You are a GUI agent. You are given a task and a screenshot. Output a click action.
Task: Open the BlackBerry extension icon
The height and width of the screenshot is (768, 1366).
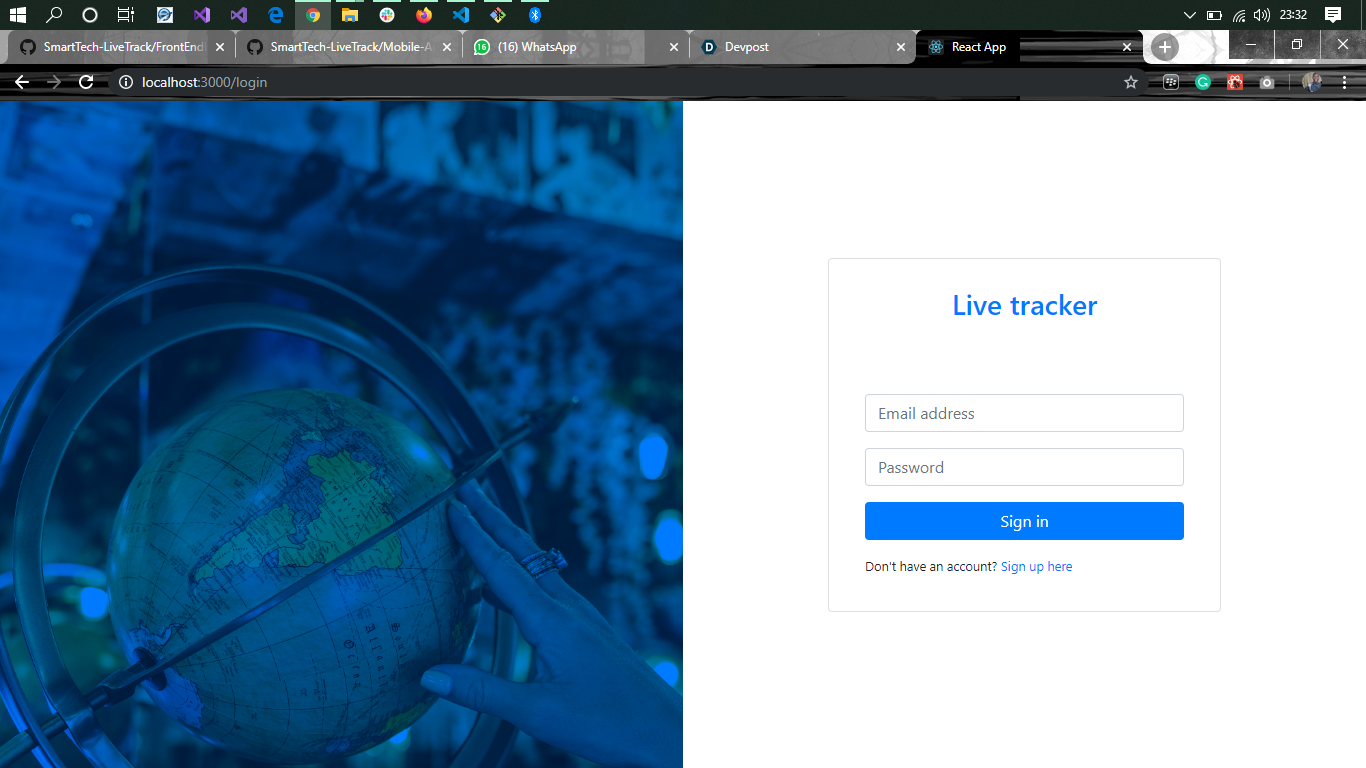click(1171, 82)
